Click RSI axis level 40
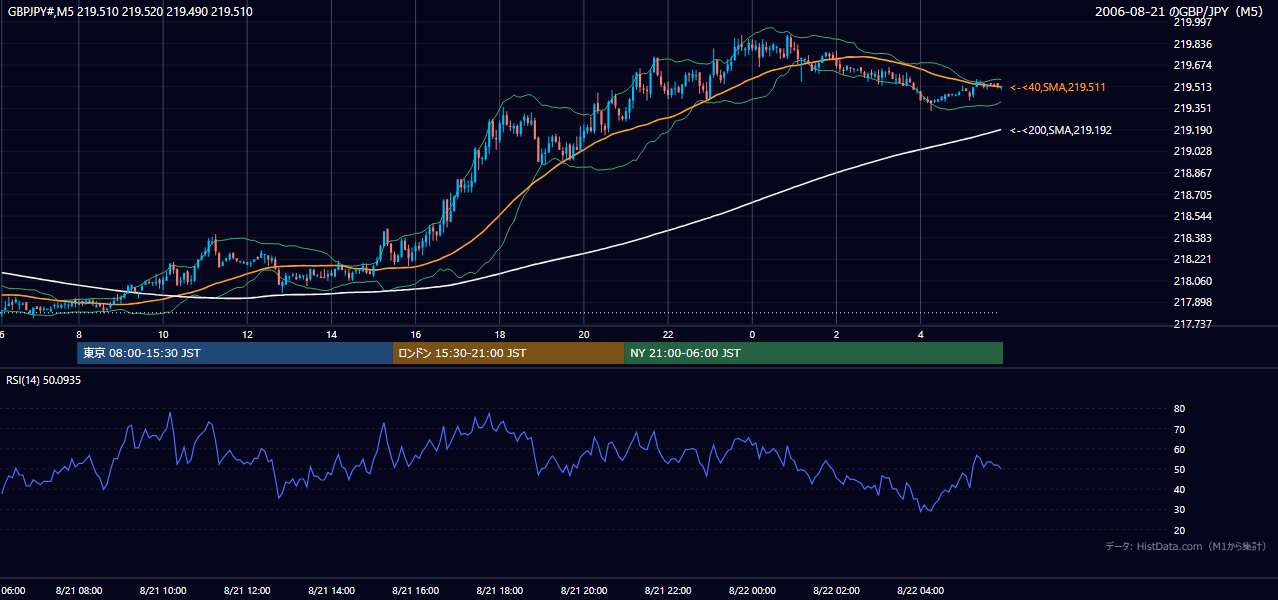 [1179, 490]
